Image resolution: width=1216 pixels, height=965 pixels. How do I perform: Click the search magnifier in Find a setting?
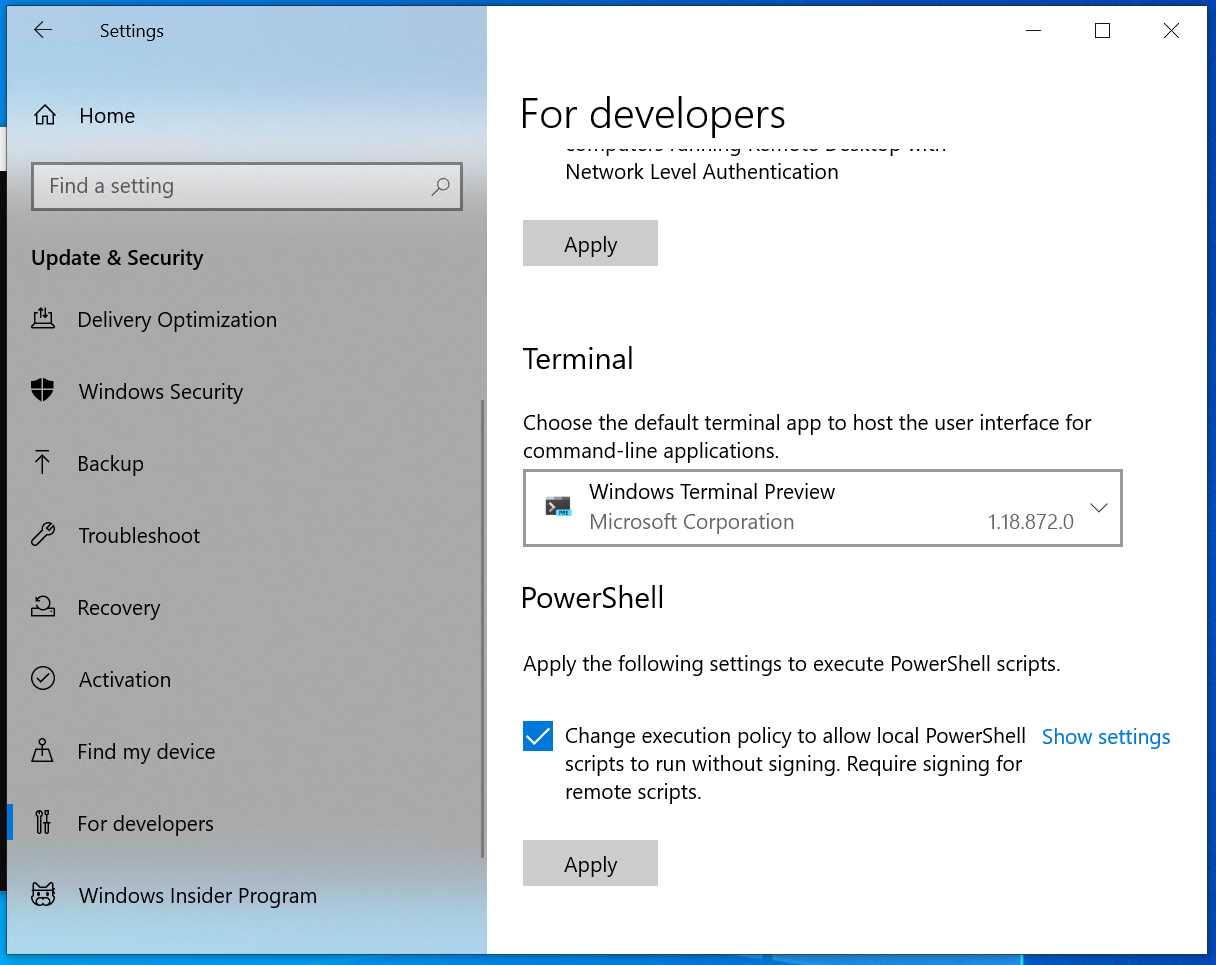440,186
